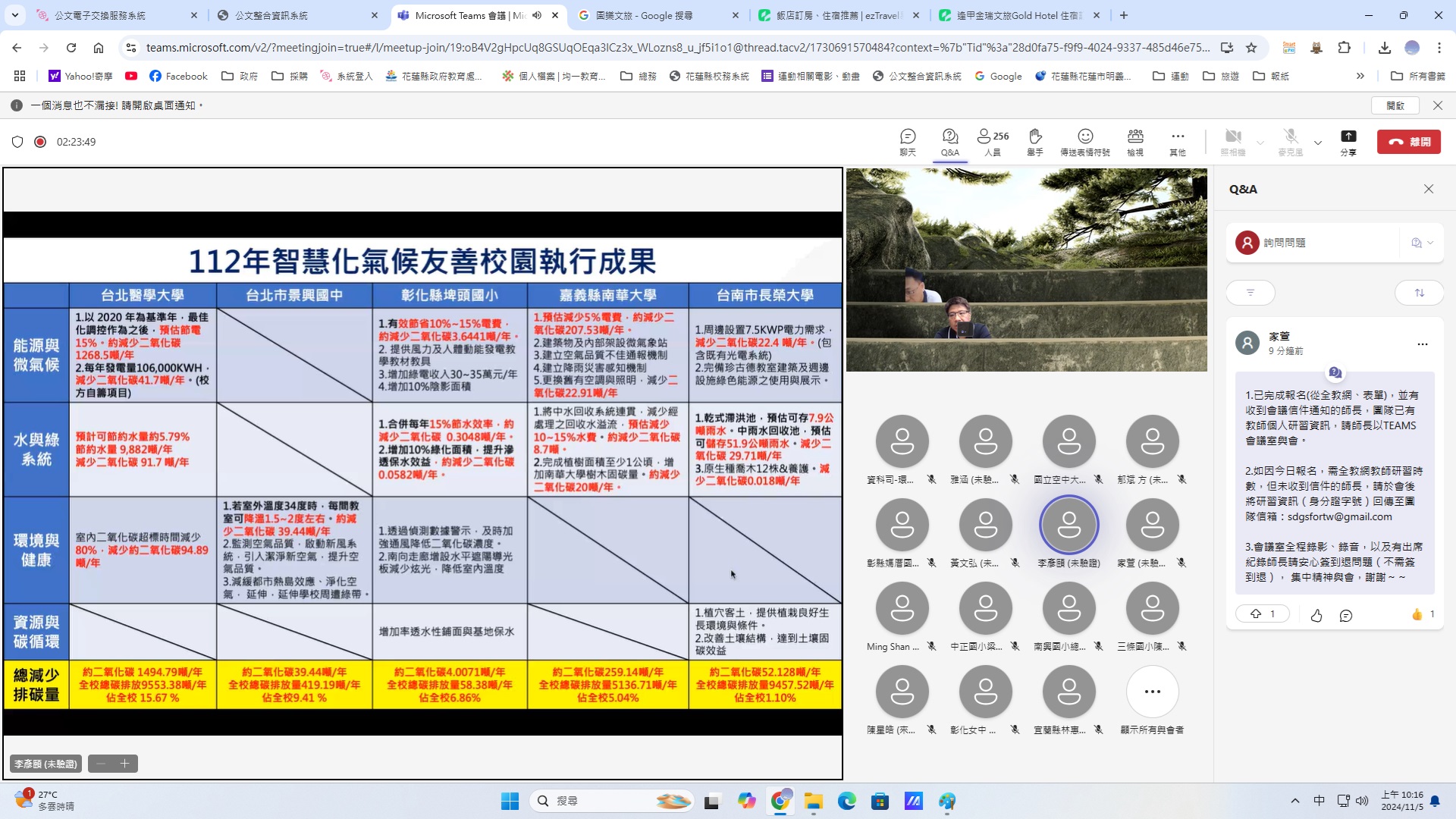
Task: Open the participants list showing 256
Action: (993, 142)
